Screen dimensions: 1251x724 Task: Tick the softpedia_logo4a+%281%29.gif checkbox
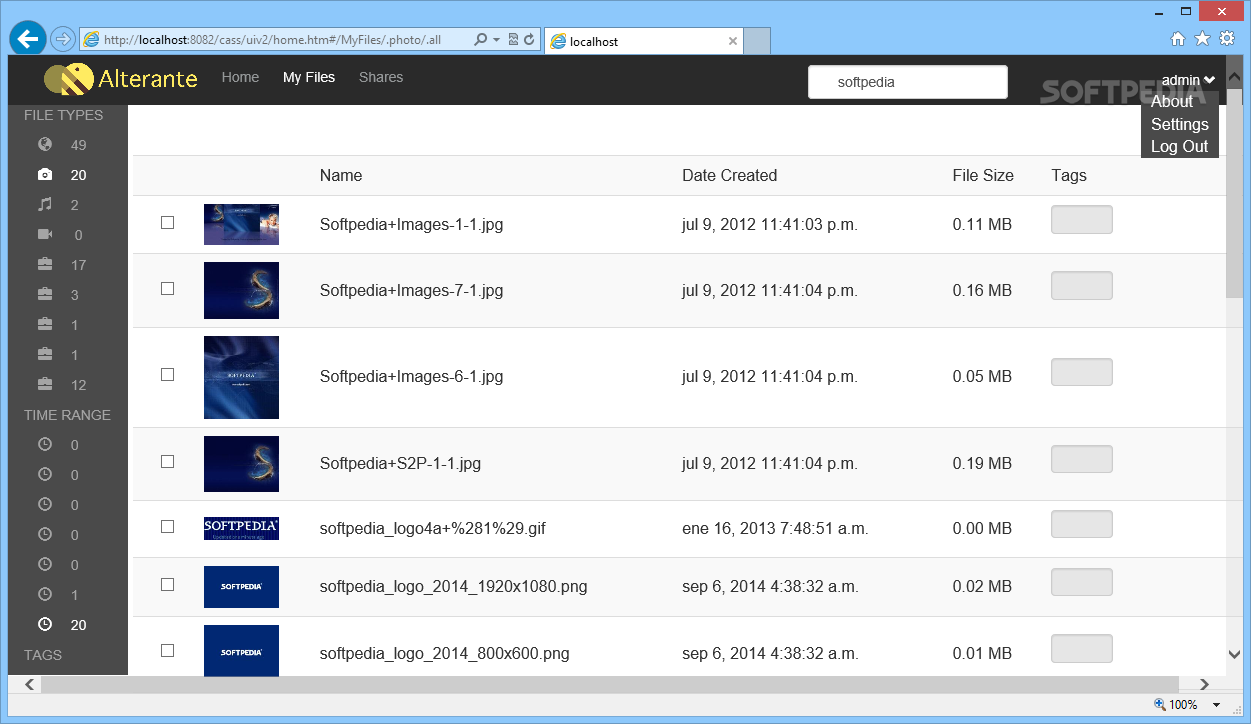(168, 526)
